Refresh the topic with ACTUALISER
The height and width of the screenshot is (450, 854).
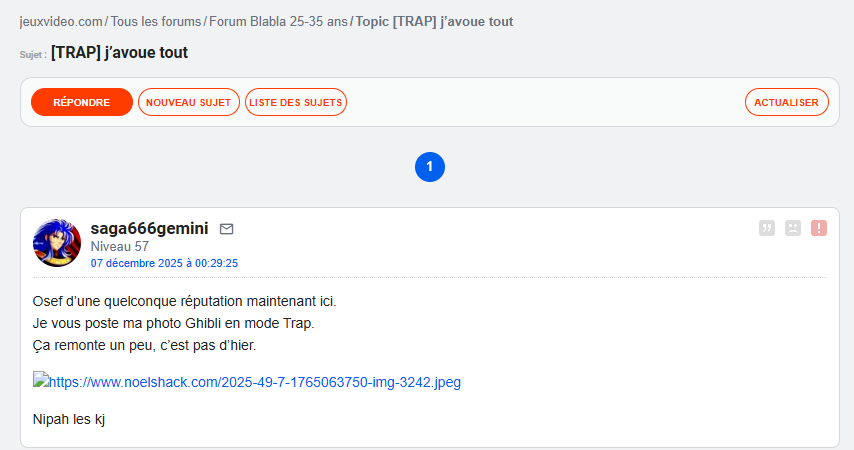click(787, 102)
